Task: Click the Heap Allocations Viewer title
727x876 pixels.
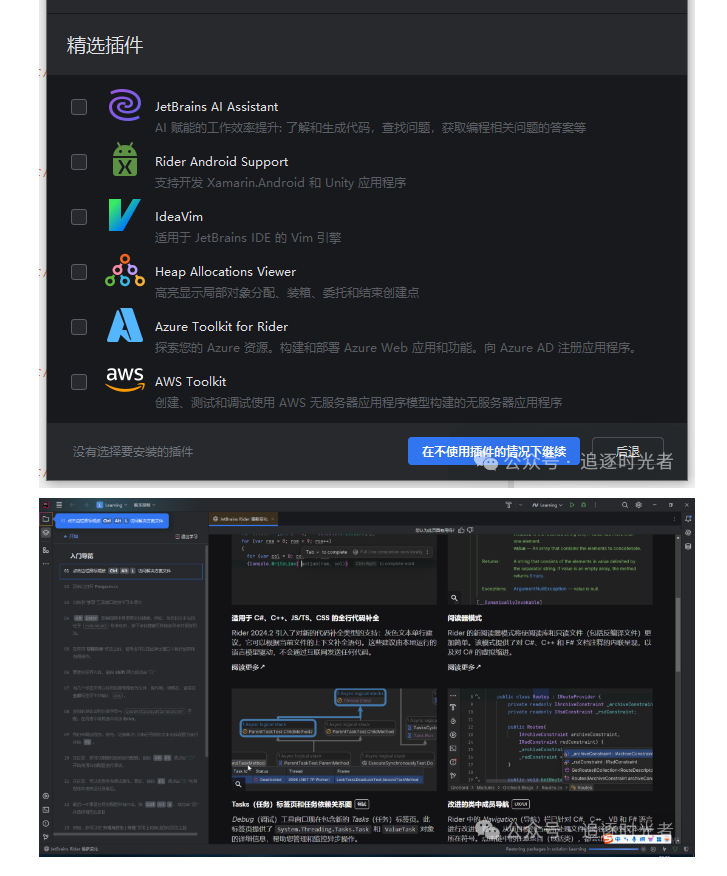Action: (225, 272)
